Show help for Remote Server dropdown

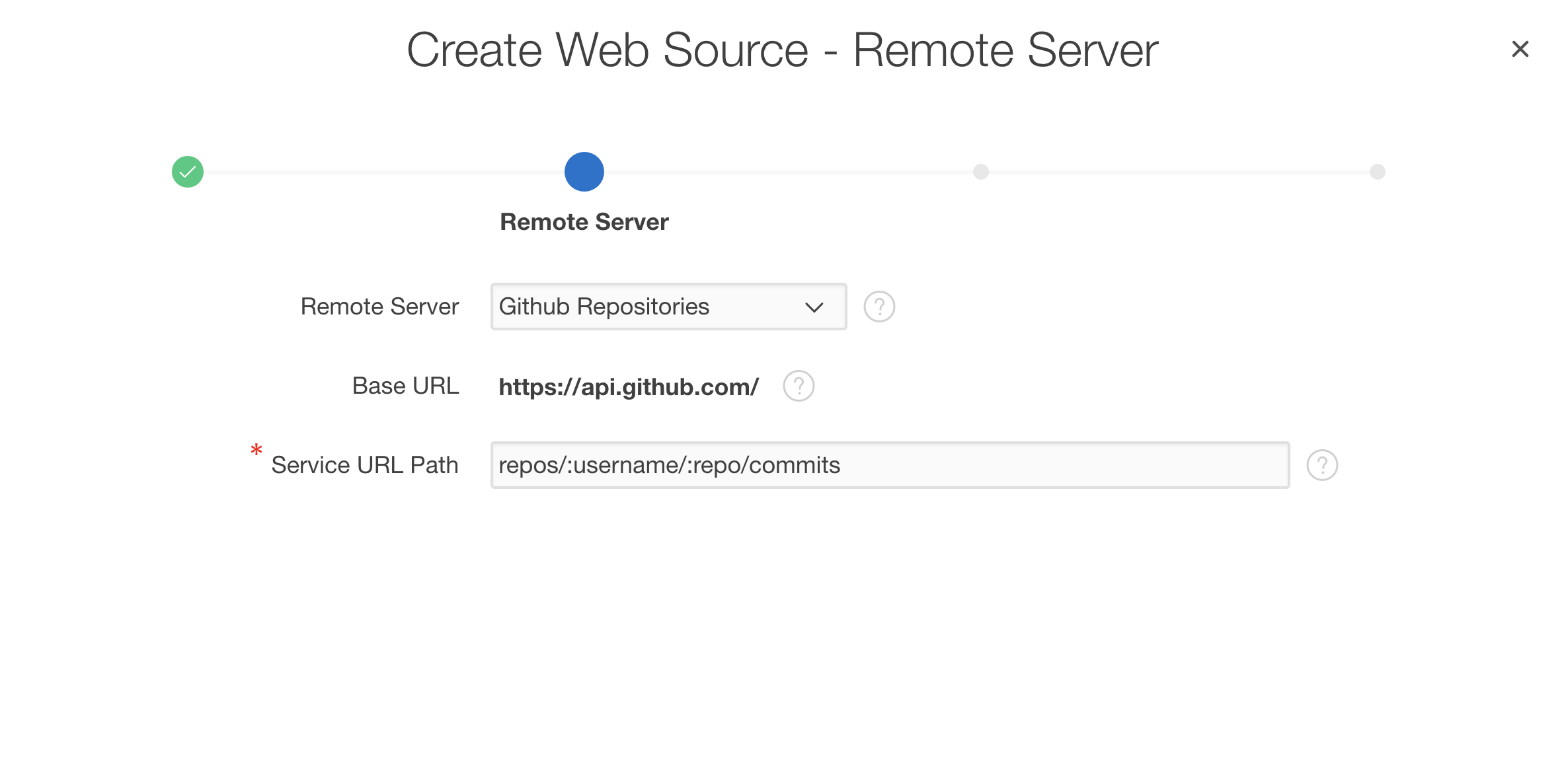(879, 307)
